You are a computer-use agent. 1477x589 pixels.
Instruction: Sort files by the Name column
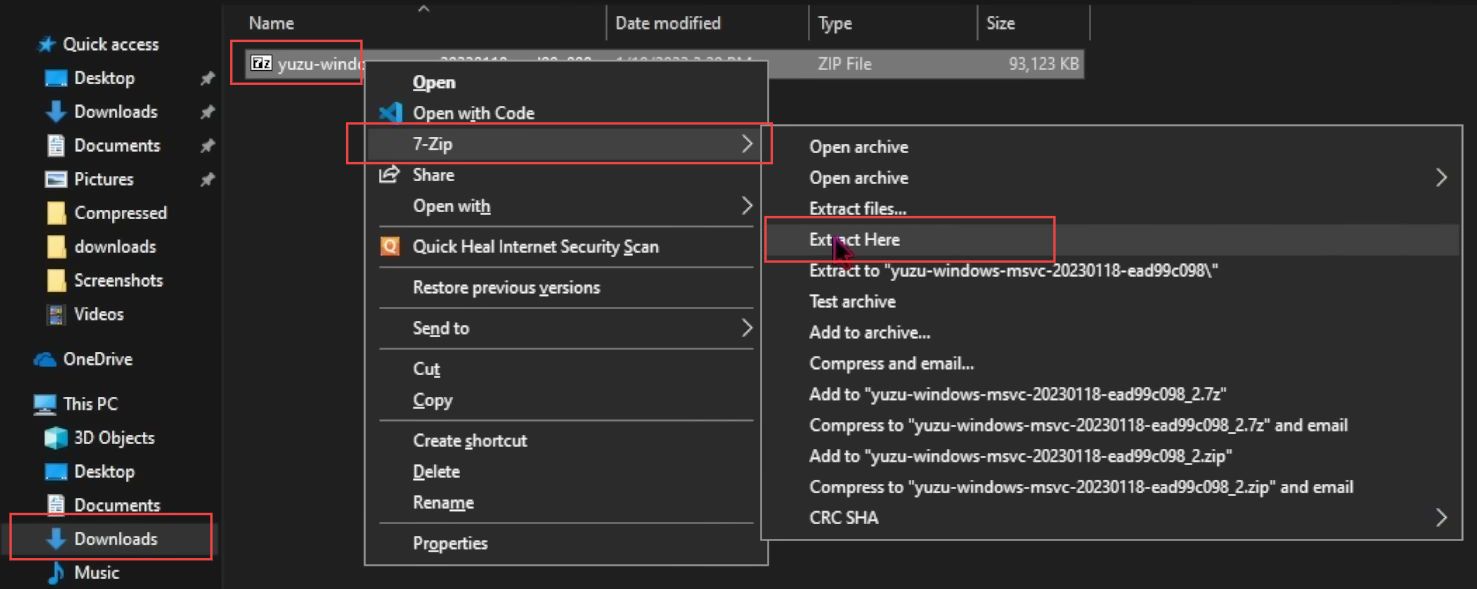coord(271,22)
